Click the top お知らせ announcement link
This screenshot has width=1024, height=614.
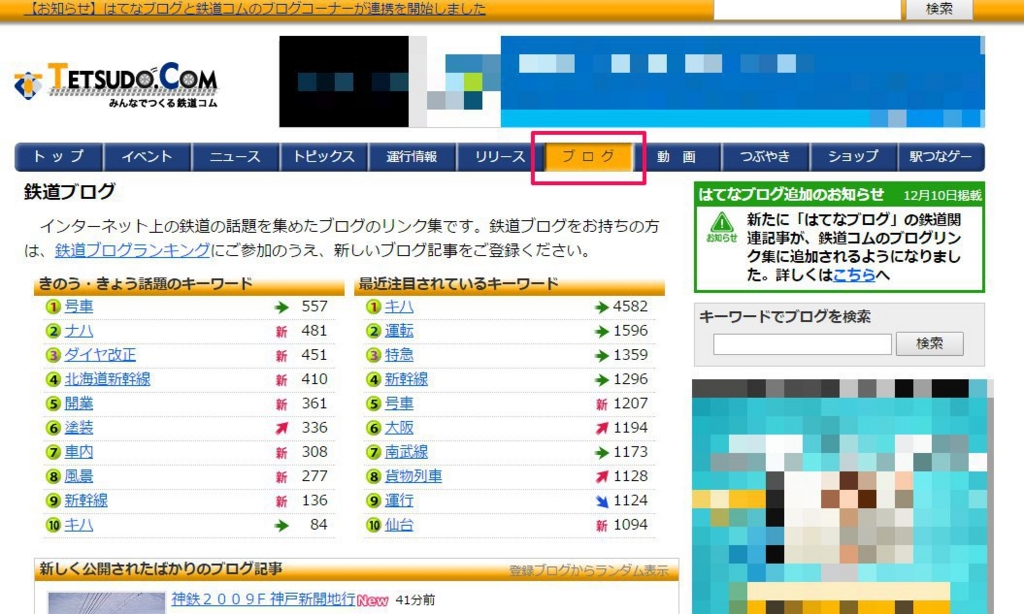(x=255, y=8)
